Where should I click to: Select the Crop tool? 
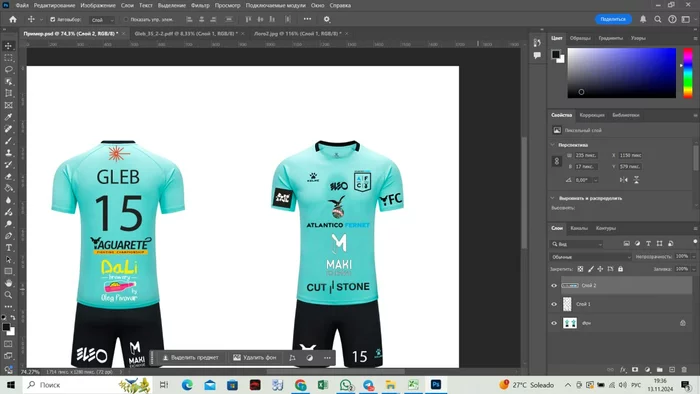click(8, 93)
